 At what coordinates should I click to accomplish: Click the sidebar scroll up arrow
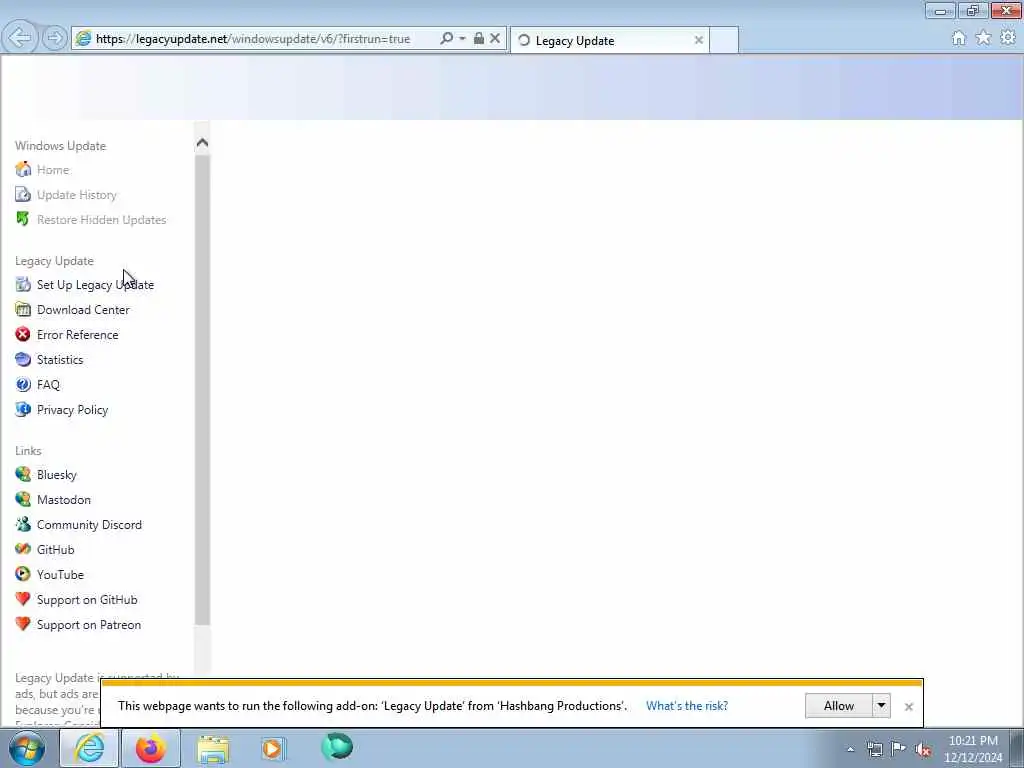[202, 143]
